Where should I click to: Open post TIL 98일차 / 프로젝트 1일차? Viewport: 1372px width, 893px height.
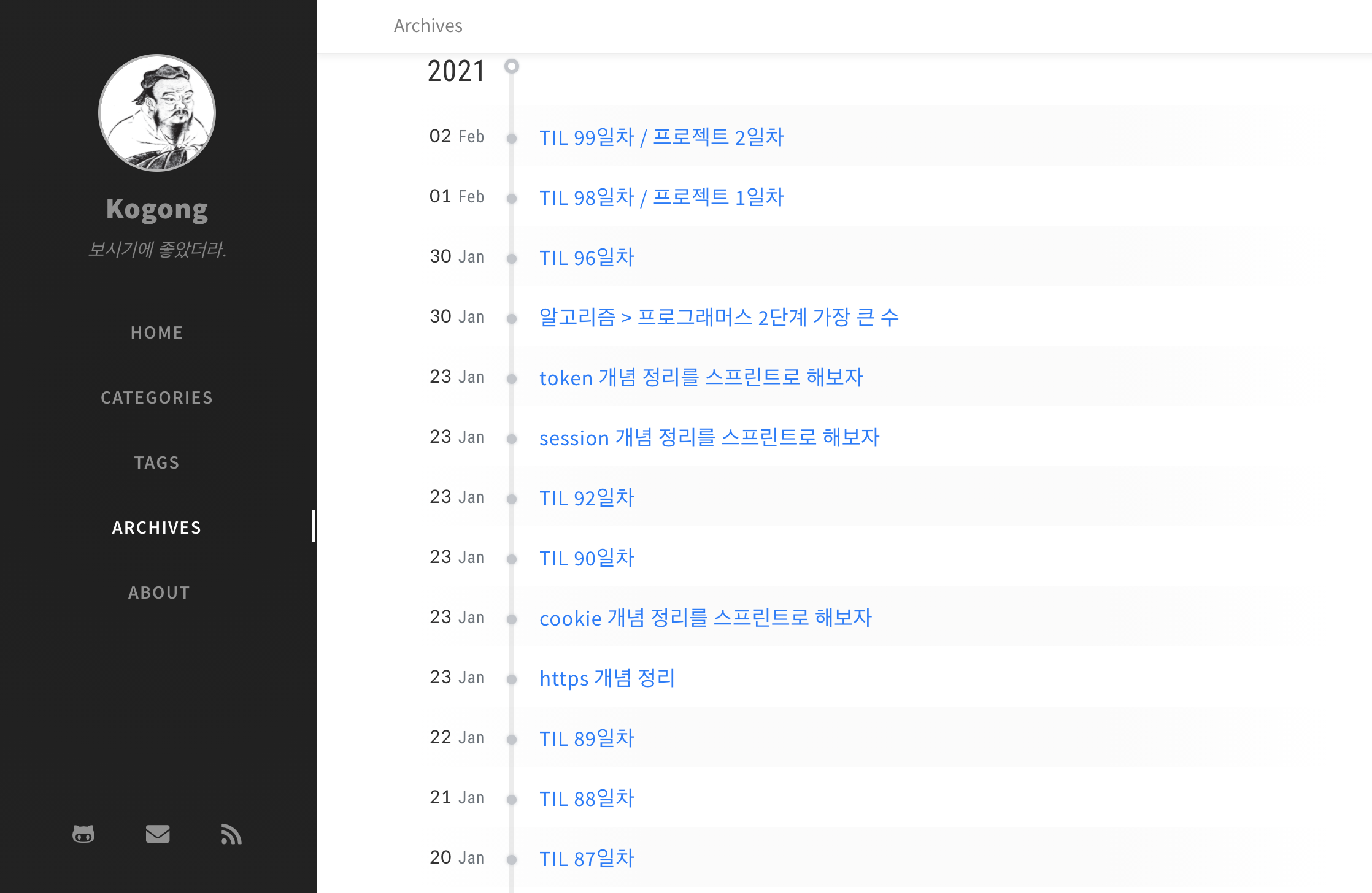pyautogui.click(x=661, y=197)
